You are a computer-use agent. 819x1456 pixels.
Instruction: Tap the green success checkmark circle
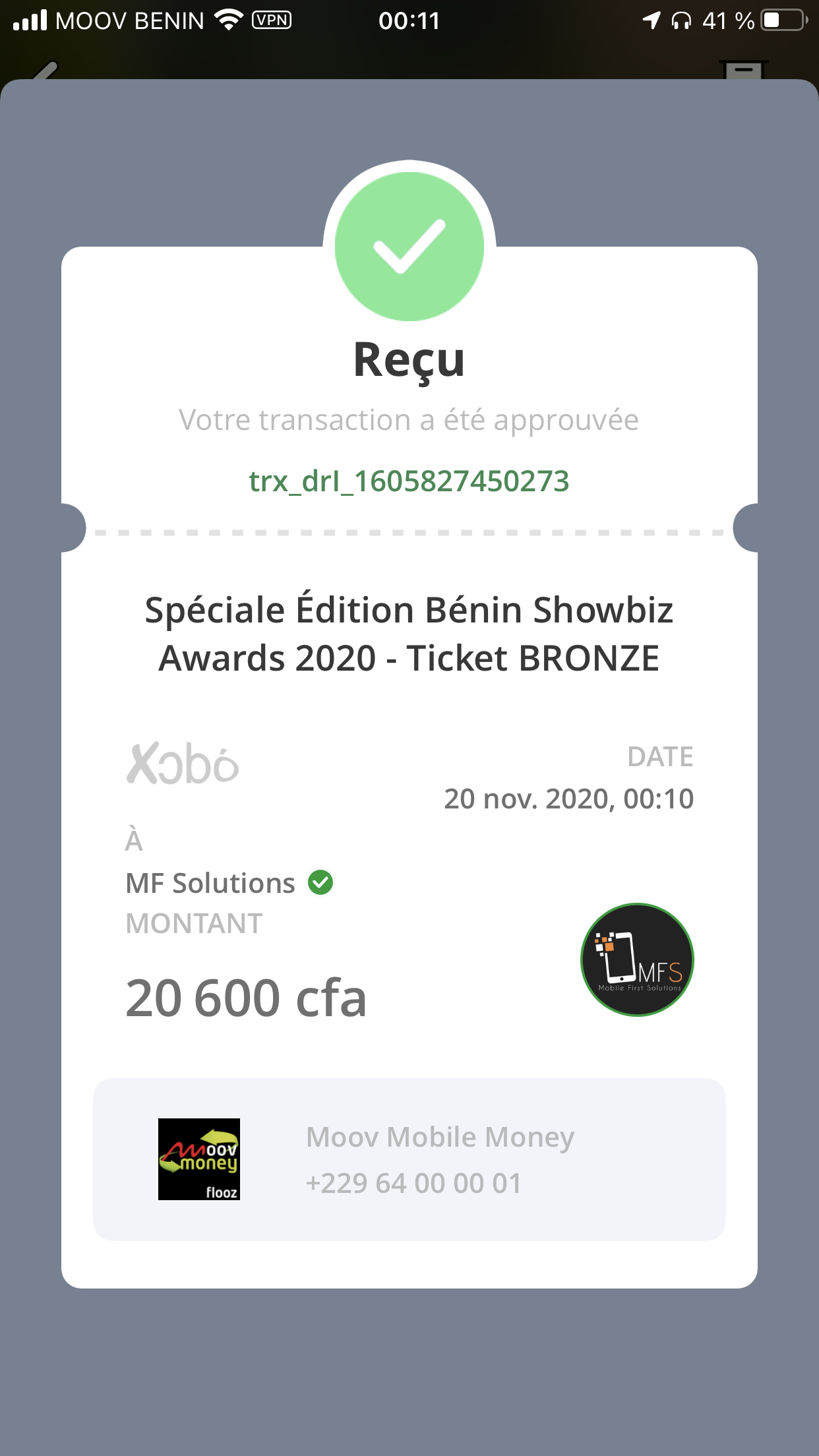click(x=409, y=247)
